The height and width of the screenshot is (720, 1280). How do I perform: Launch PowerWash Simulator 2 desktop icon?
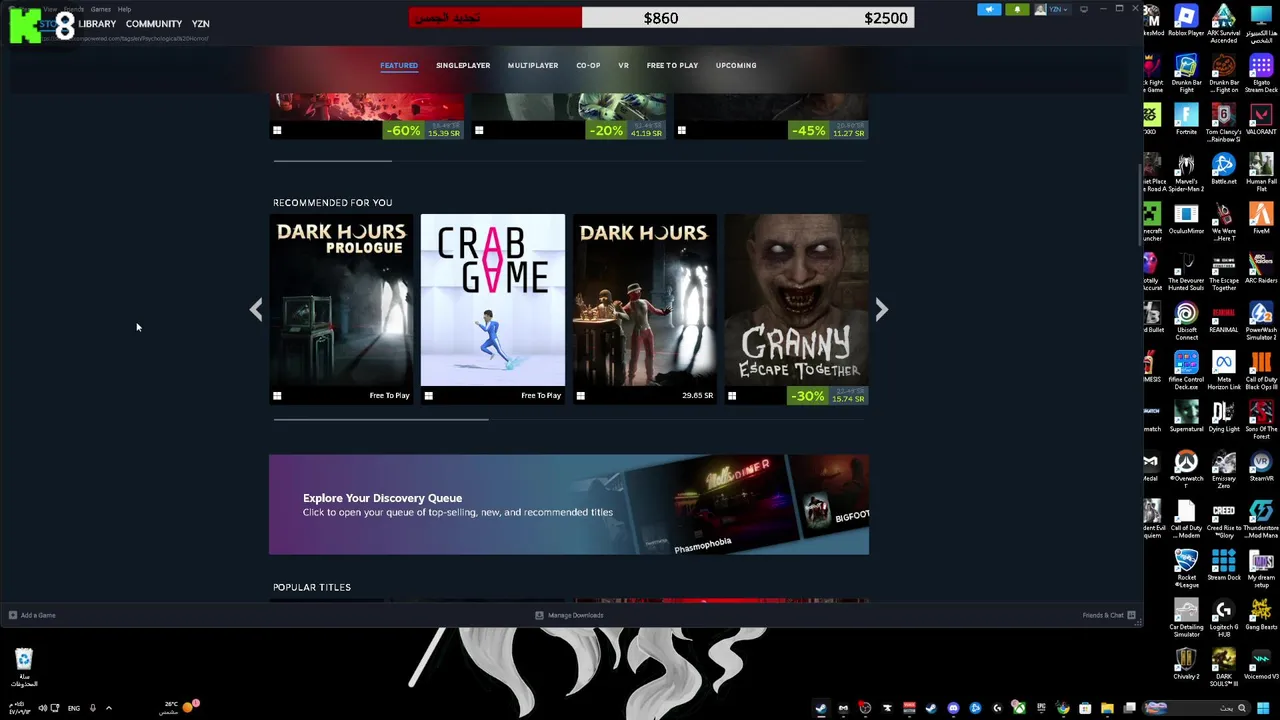coord(1261,321)
